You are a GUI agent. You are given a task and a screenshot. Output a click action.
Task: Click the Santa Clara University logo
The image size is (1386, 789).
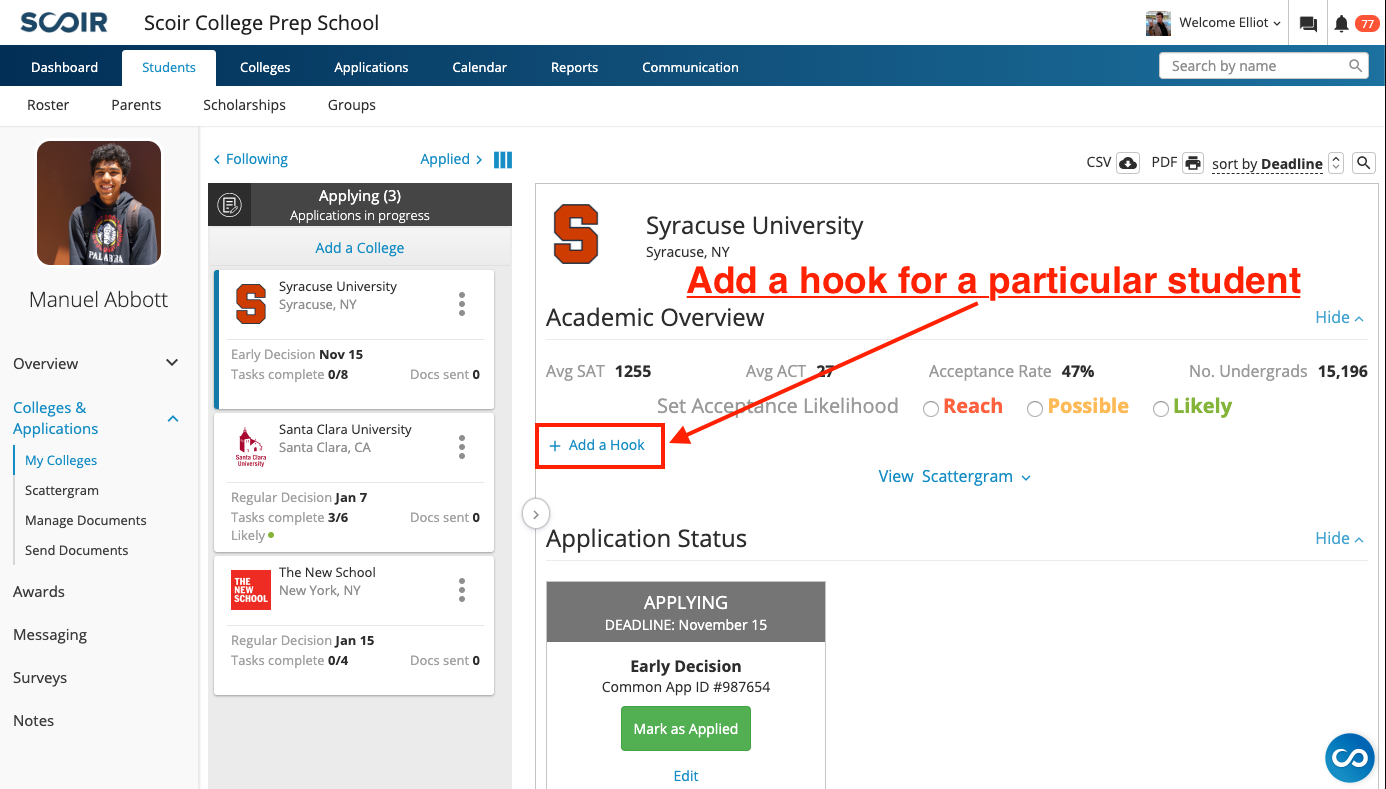click(250, 447)
